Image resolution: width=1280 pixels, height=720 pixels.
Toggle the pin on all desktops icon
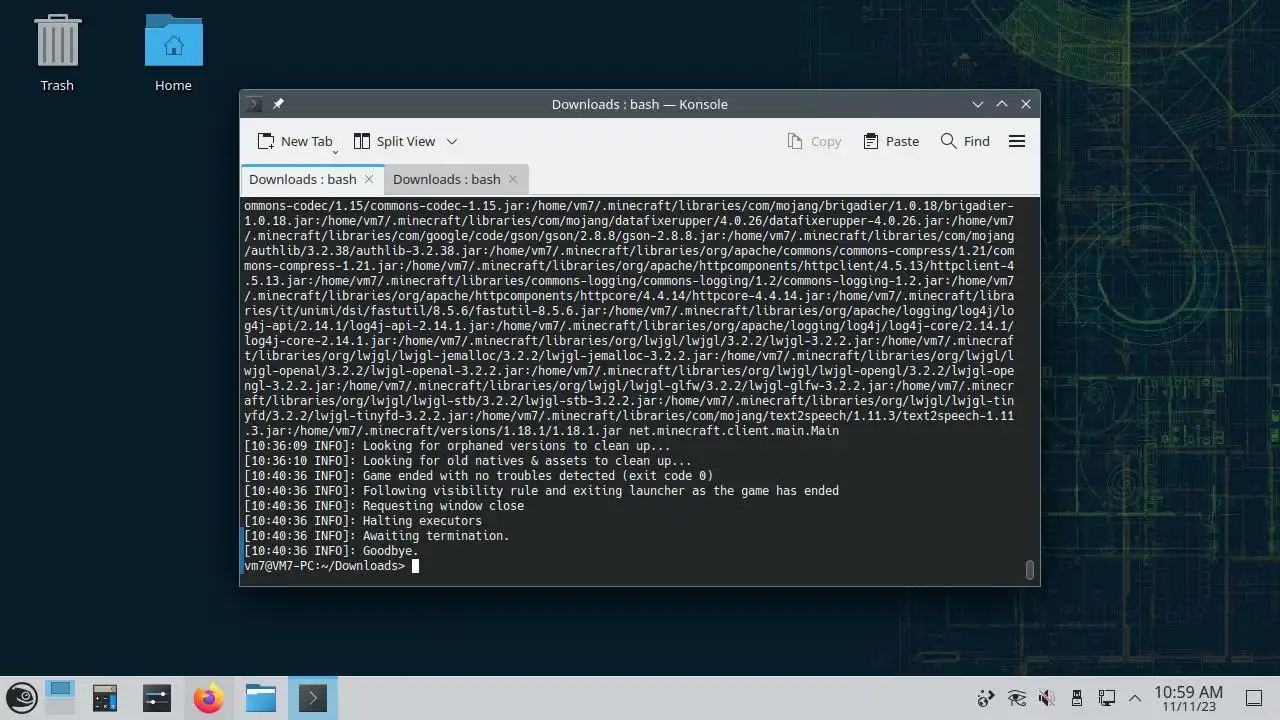(x=278, y=104)
